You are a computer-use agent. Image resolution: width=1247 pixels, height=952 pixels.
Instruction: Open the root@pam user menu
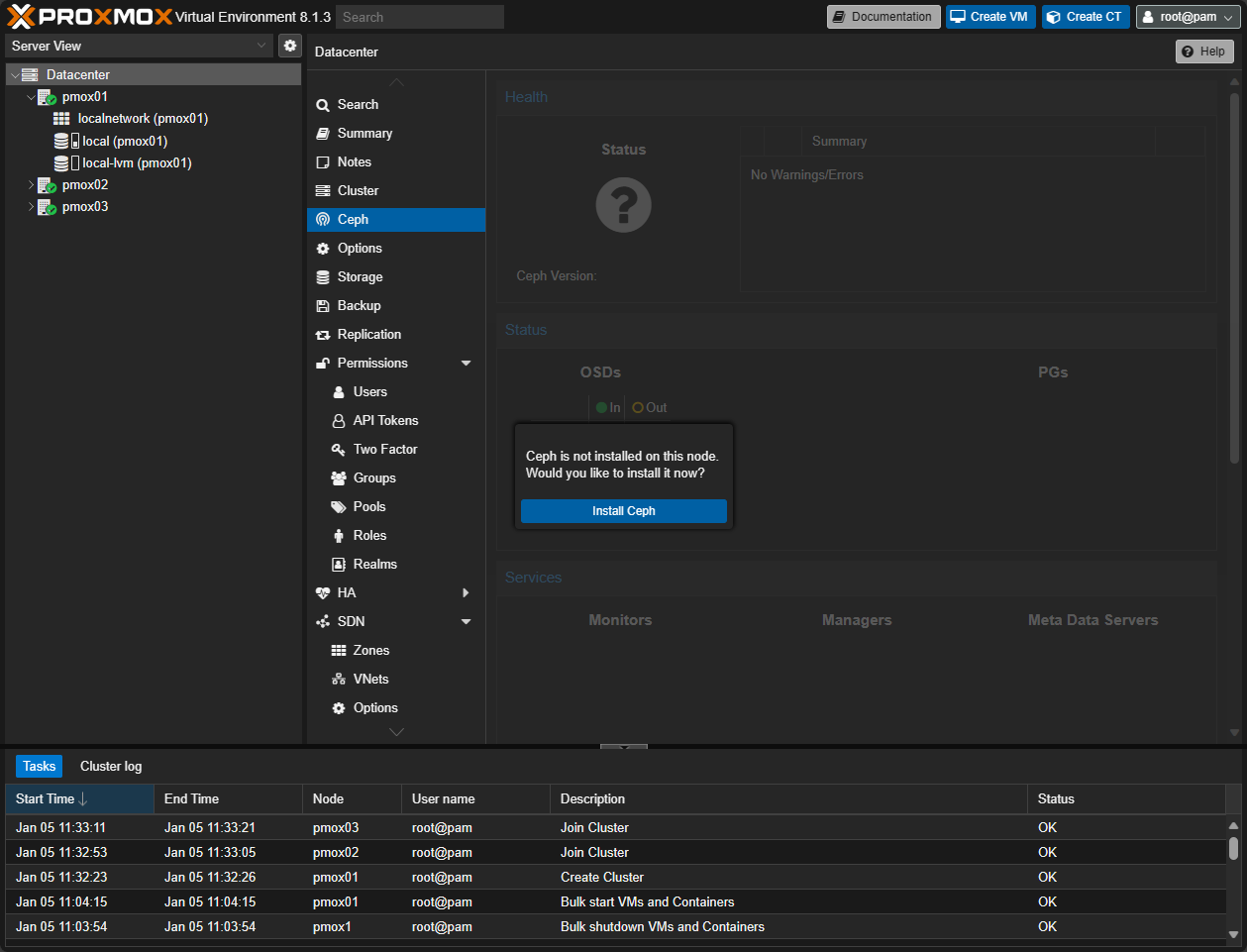pos(1186,17)
